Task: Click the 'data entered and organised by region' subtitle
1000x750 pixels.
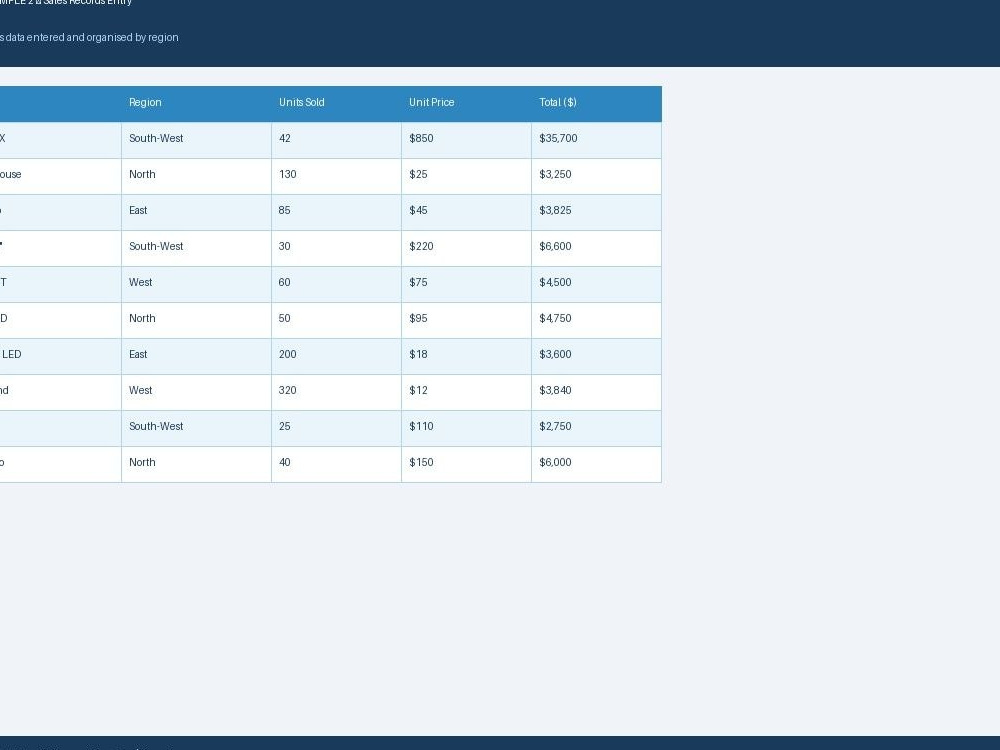Action: pyautogui.click(x=92, y=38)
